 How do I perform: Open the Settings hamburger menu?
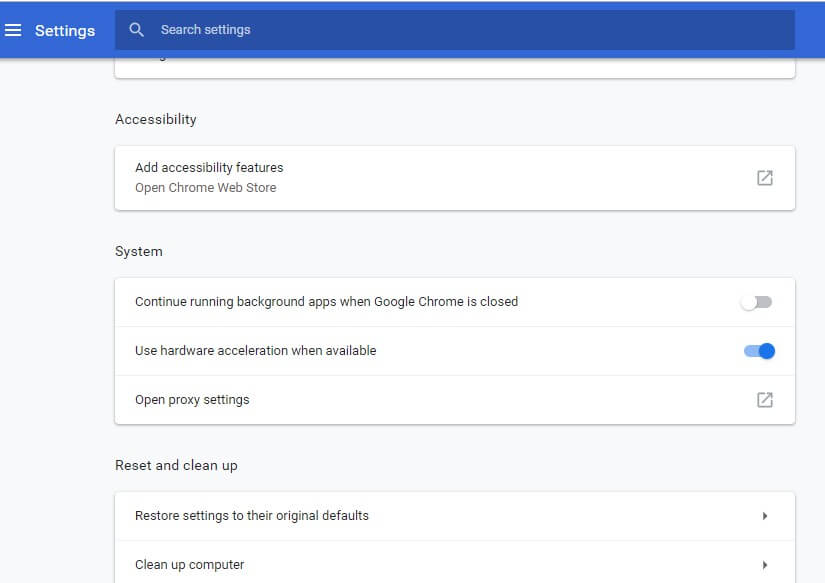coord(13,30)
